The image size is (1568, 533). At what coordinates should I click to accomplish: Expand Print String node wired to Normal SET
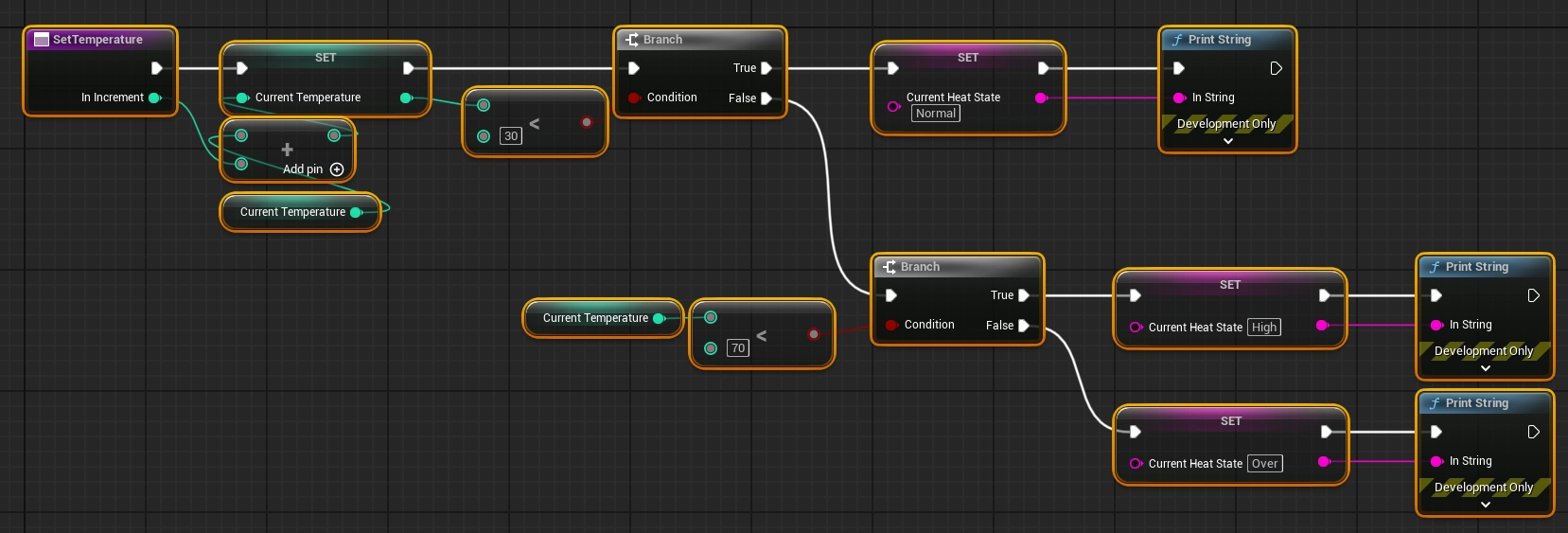pyautogui.click(x=1228, y=141)
